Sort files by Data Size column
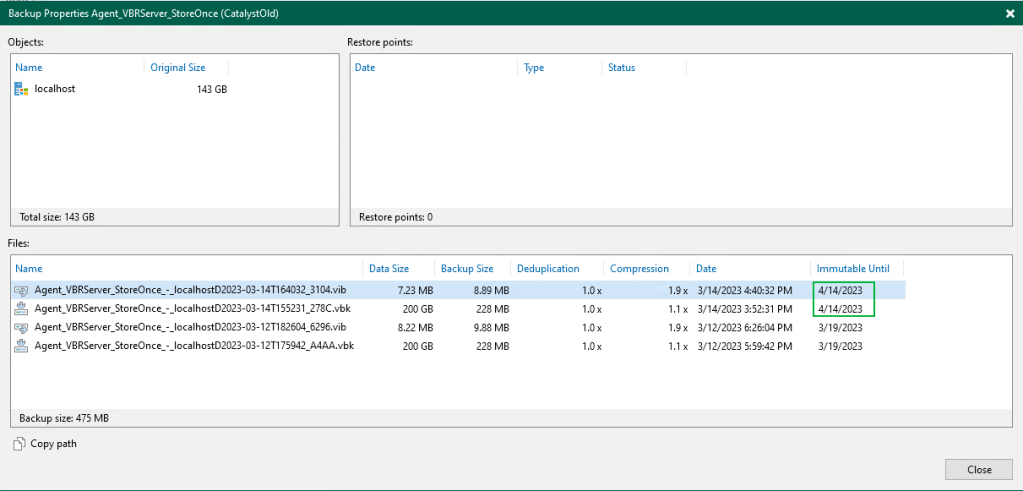This screenshot has width=1023, height=491. coord(389,268)
